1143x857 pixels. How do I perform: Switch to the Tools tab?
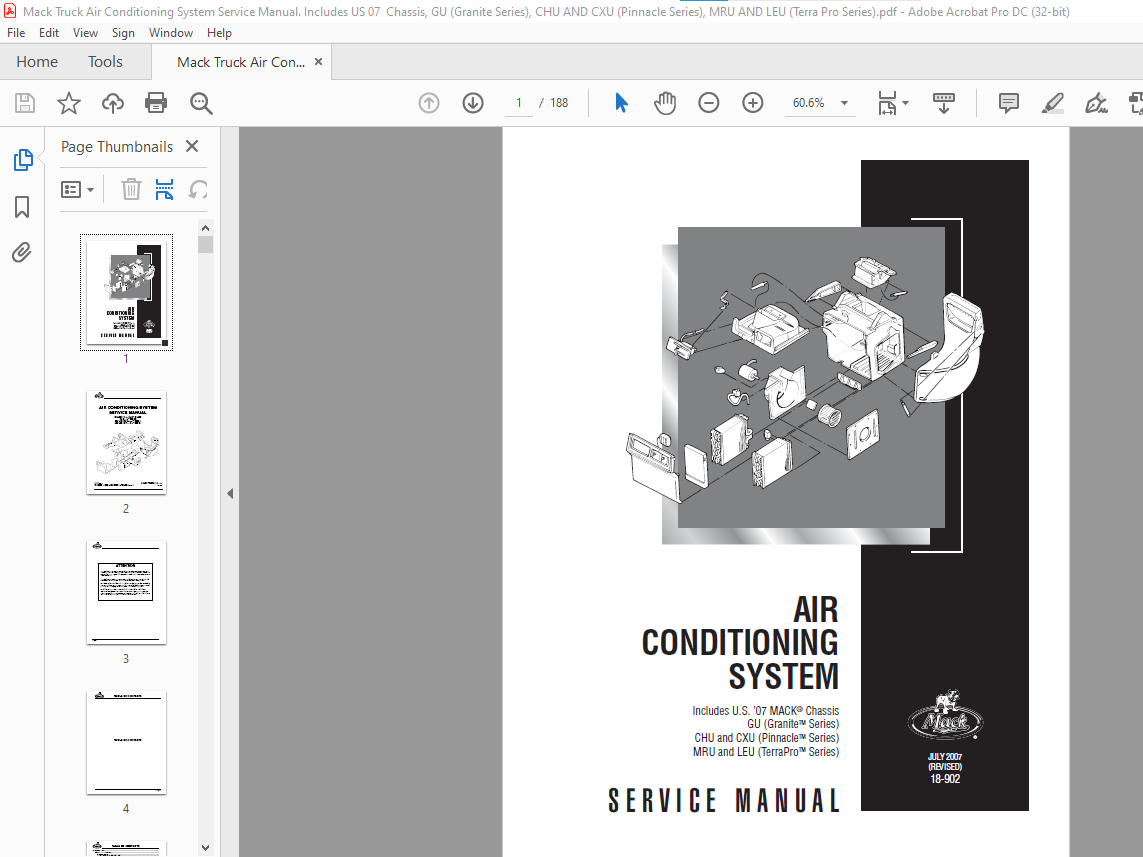105,62
